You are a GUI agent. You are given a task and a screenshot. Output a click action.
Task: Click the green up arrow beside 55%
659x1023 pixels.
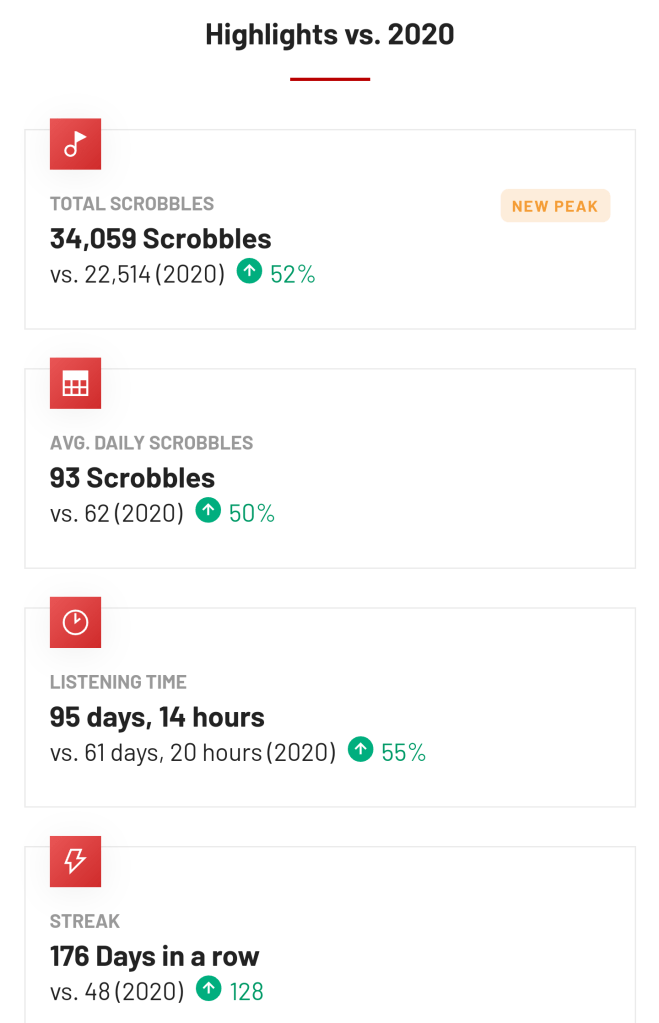tap(360, 751)
